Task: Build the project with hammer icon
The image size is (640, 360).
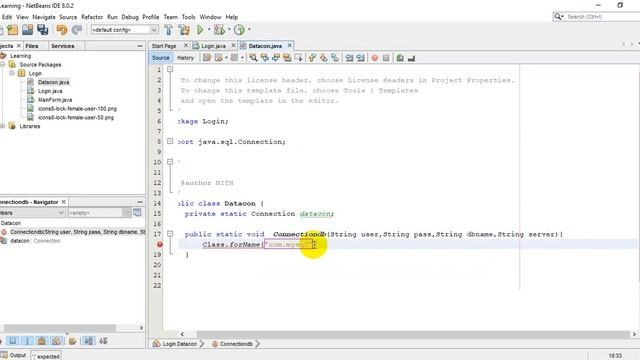Action: (x=168, y=30)
